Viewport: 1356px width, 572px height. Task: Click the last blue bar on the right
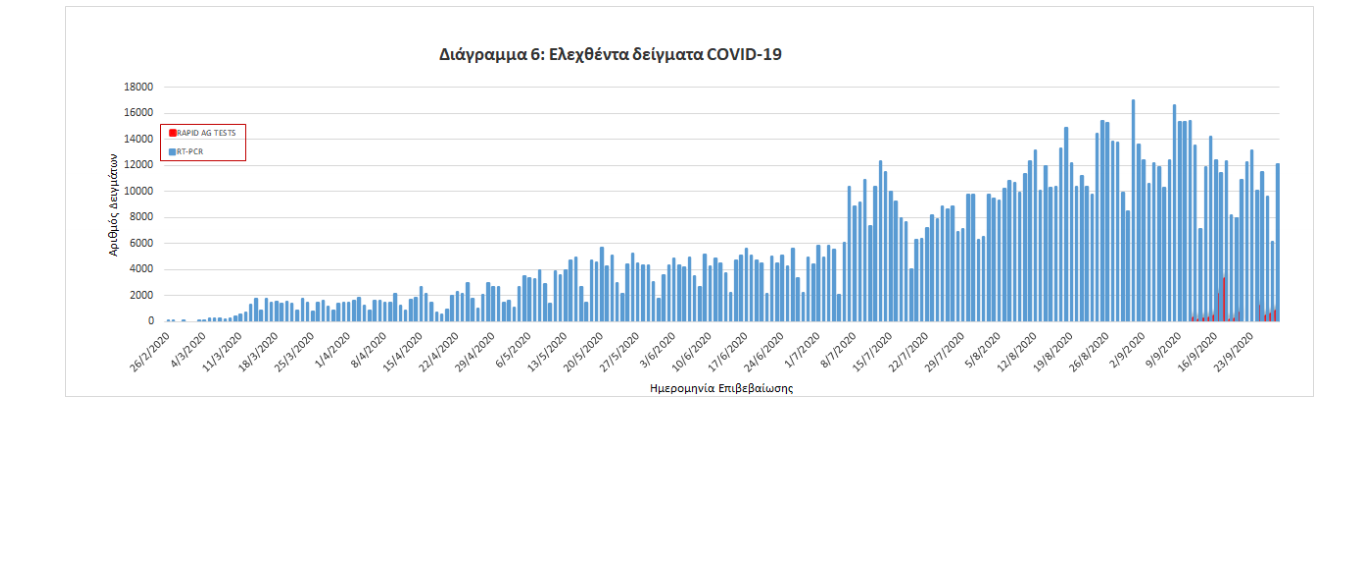coord(1277,240)
